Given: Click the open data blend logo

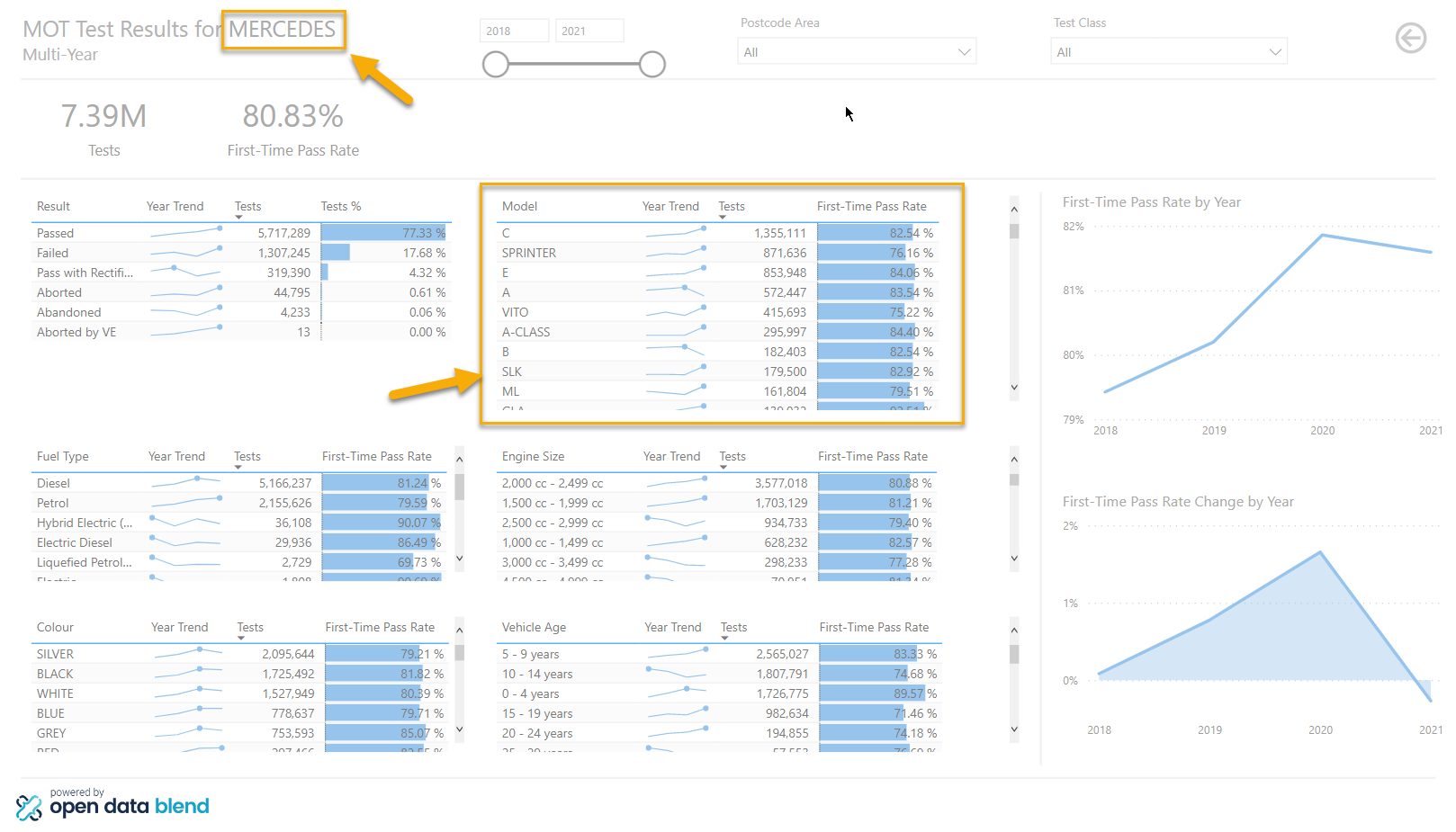Looking at the screenshot, I should 112,803.
